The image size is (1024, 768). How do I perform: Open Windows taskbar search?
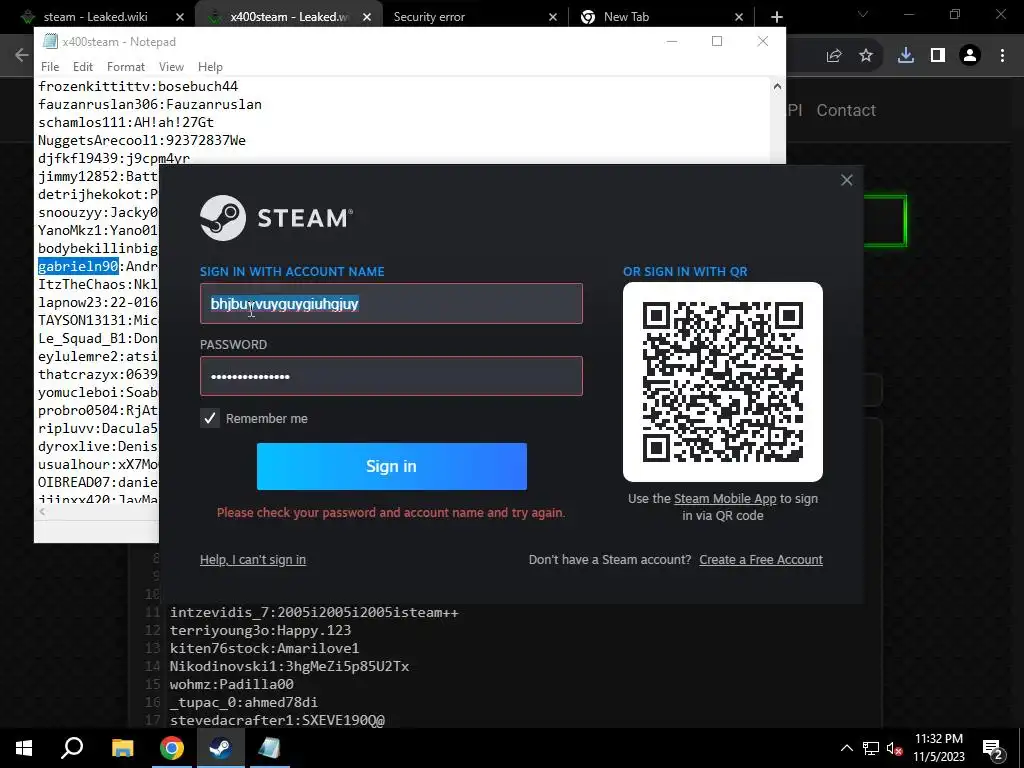click(x=72, y=748)
